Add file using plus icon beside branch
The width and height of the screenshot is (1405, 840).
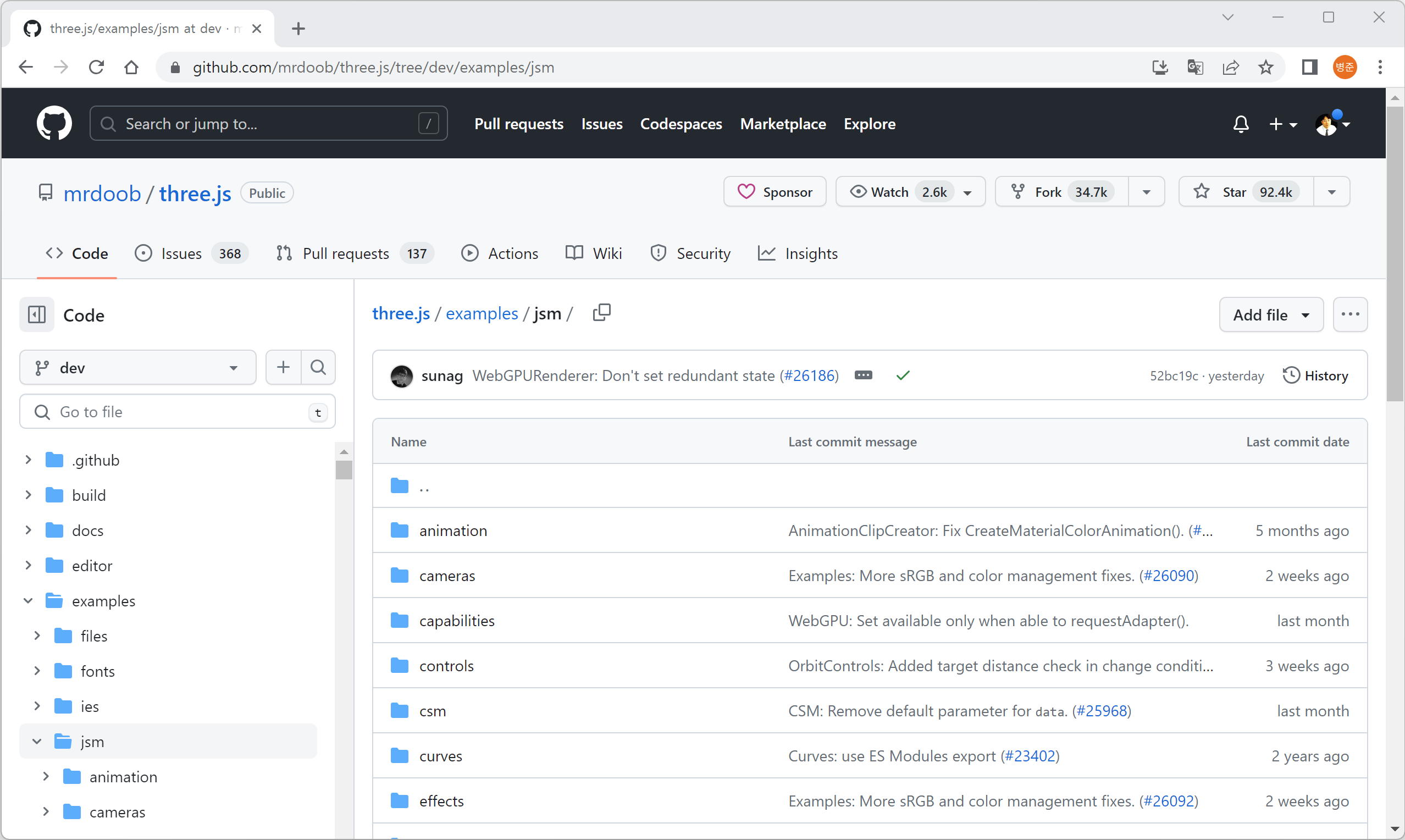(x=284, y=367)
